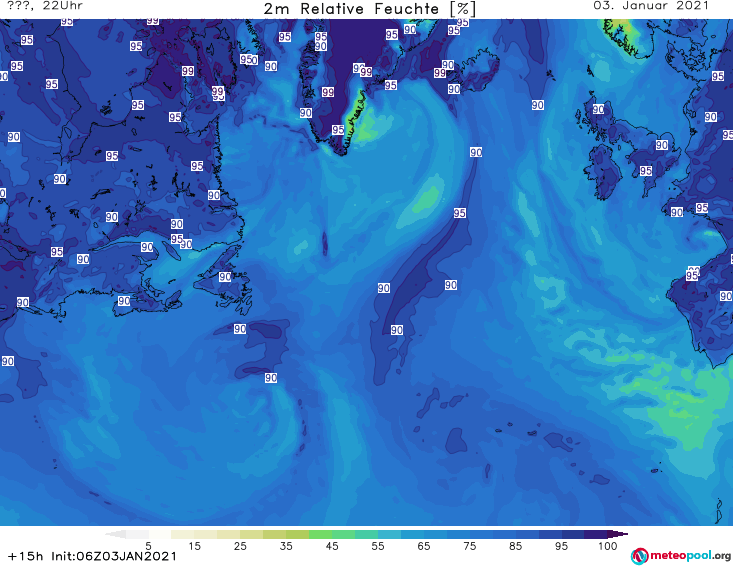Open the meteopool.org link text
The height and width of the screenshot is (566, 733).
click(x=690, y=556)
